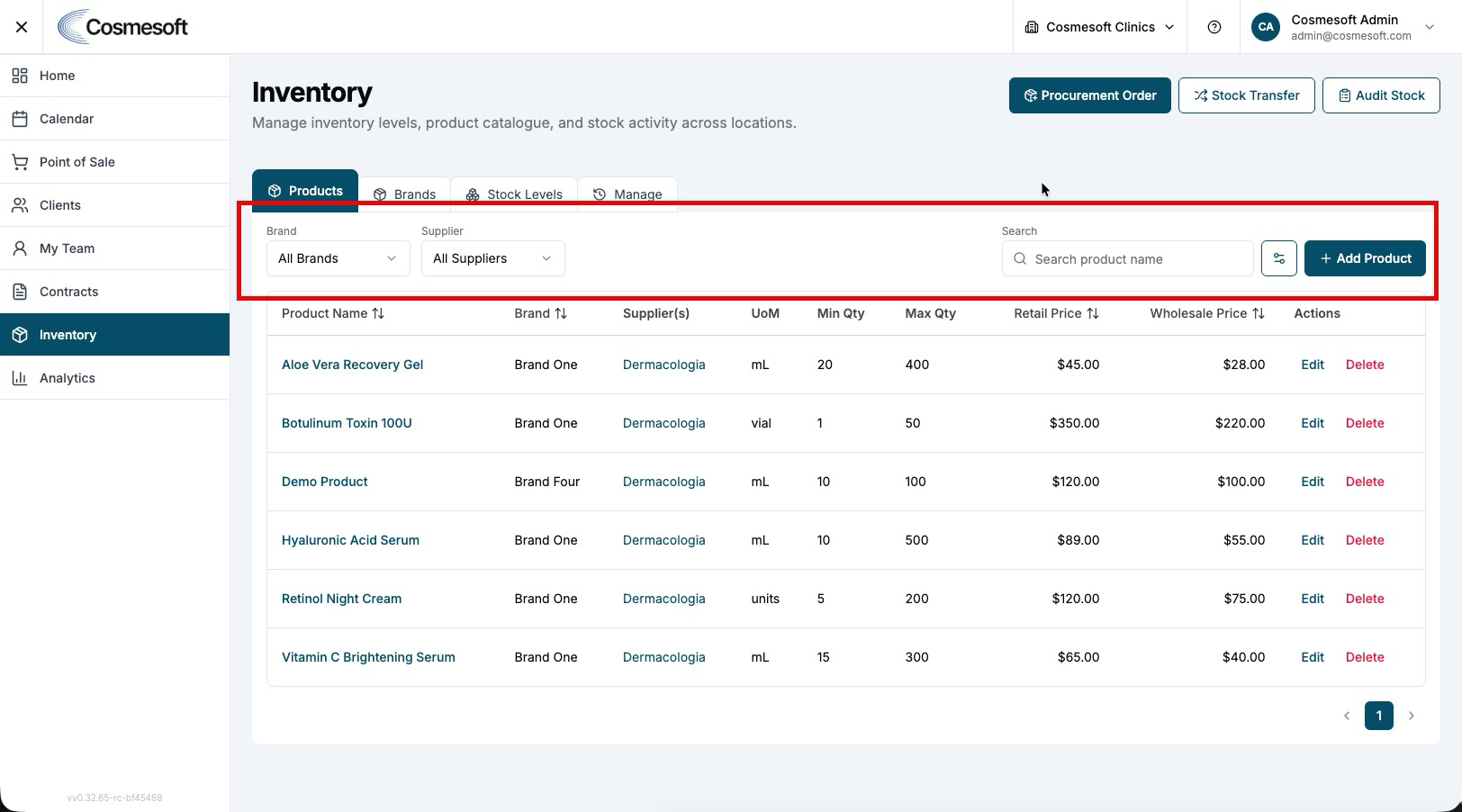Image resolution: width=1462 pixels, height=812 pixels.
Task: Close the sidebar with the X icon
Action: click(x=22, y=27)
